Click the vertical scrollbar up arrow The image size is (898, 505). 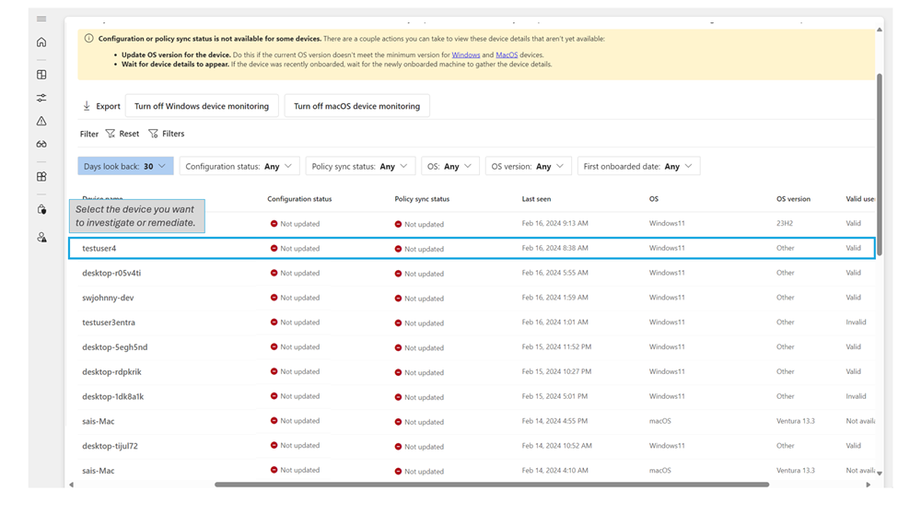click(x=879, y=30)
